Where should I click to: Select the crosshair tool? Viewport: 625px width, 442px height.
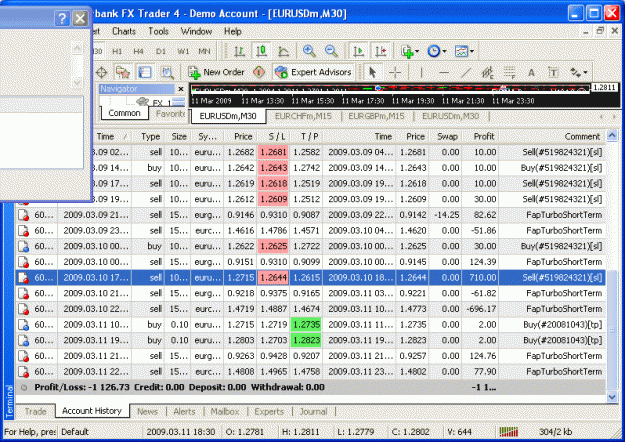pyautogui.click(x=395, y=72)
